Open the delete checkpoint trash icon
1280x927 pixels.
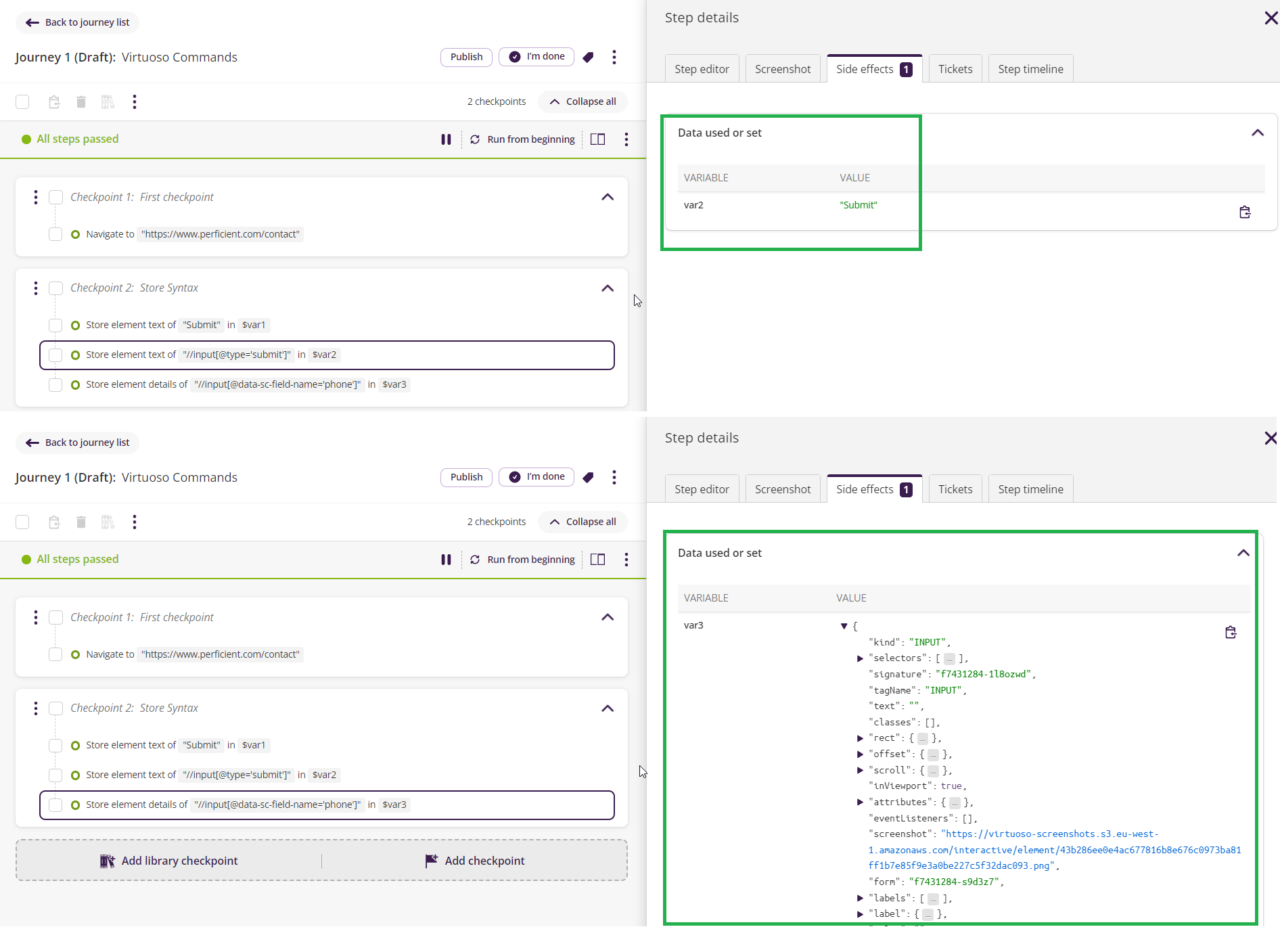(x=81, y=101)
